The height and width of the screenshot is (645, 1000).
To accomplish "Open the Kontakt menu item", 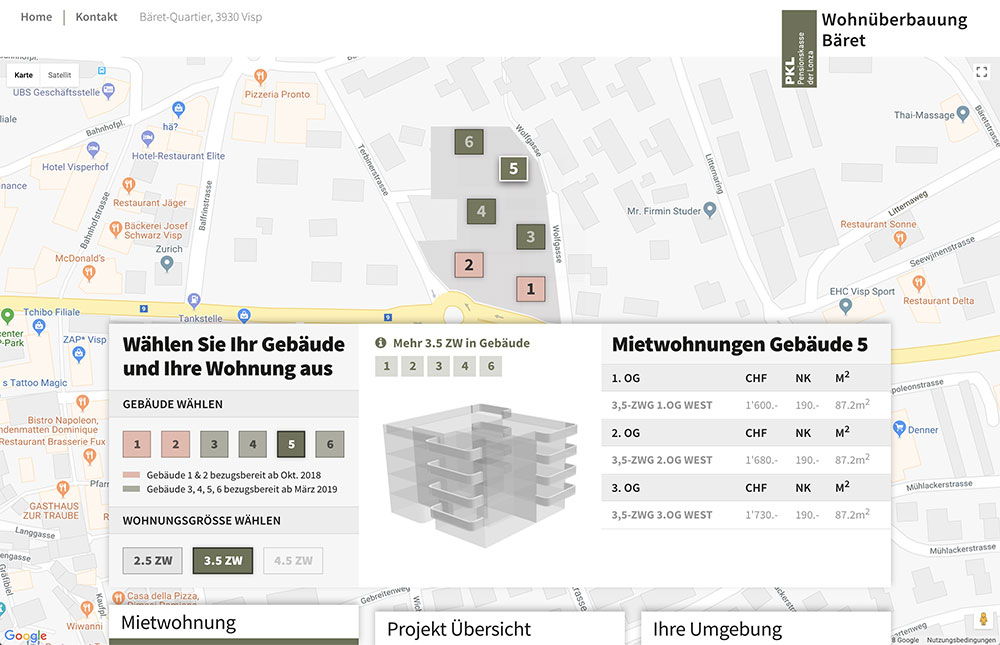I will (x=96, y=17).
